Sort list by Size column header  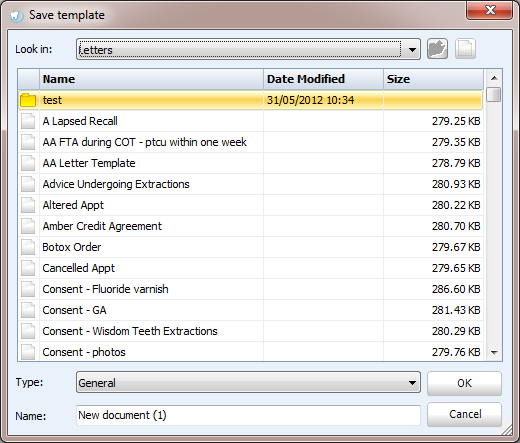[433, 79]
